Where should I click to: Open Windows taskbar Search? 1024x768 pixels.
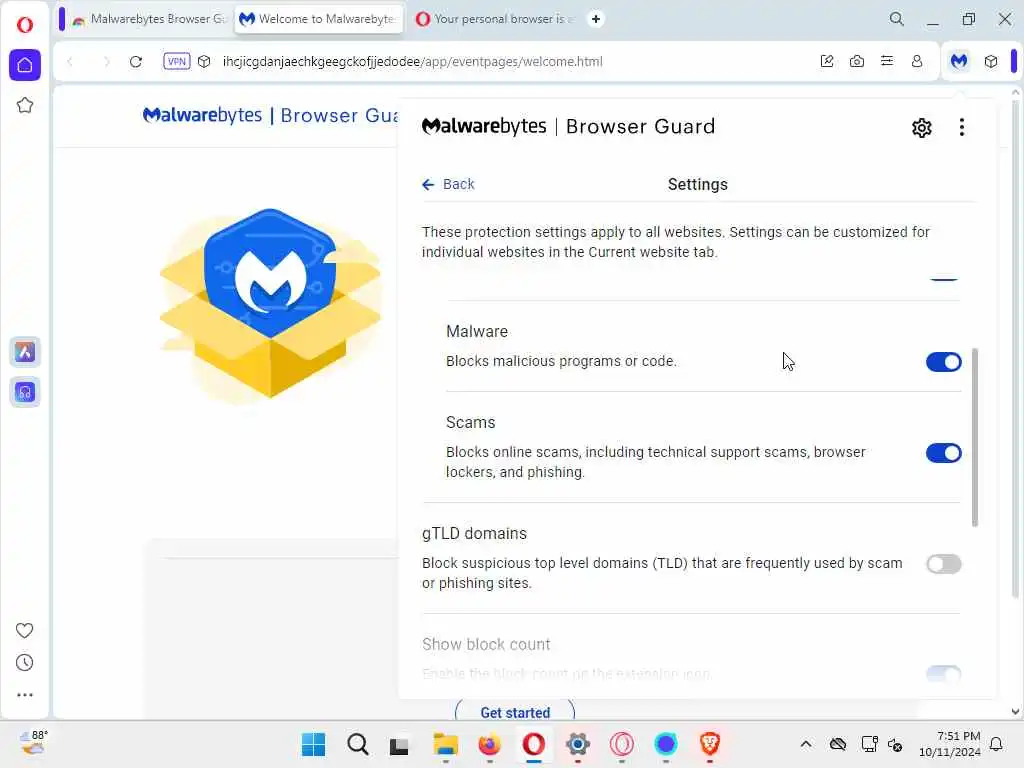(x=357, y=744)
